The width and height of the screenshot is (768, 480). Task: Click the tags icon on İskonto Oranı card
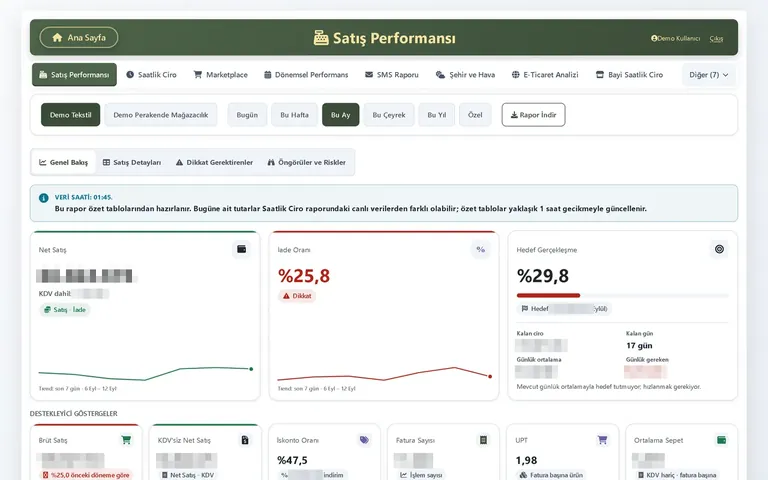tap(364, 440)
